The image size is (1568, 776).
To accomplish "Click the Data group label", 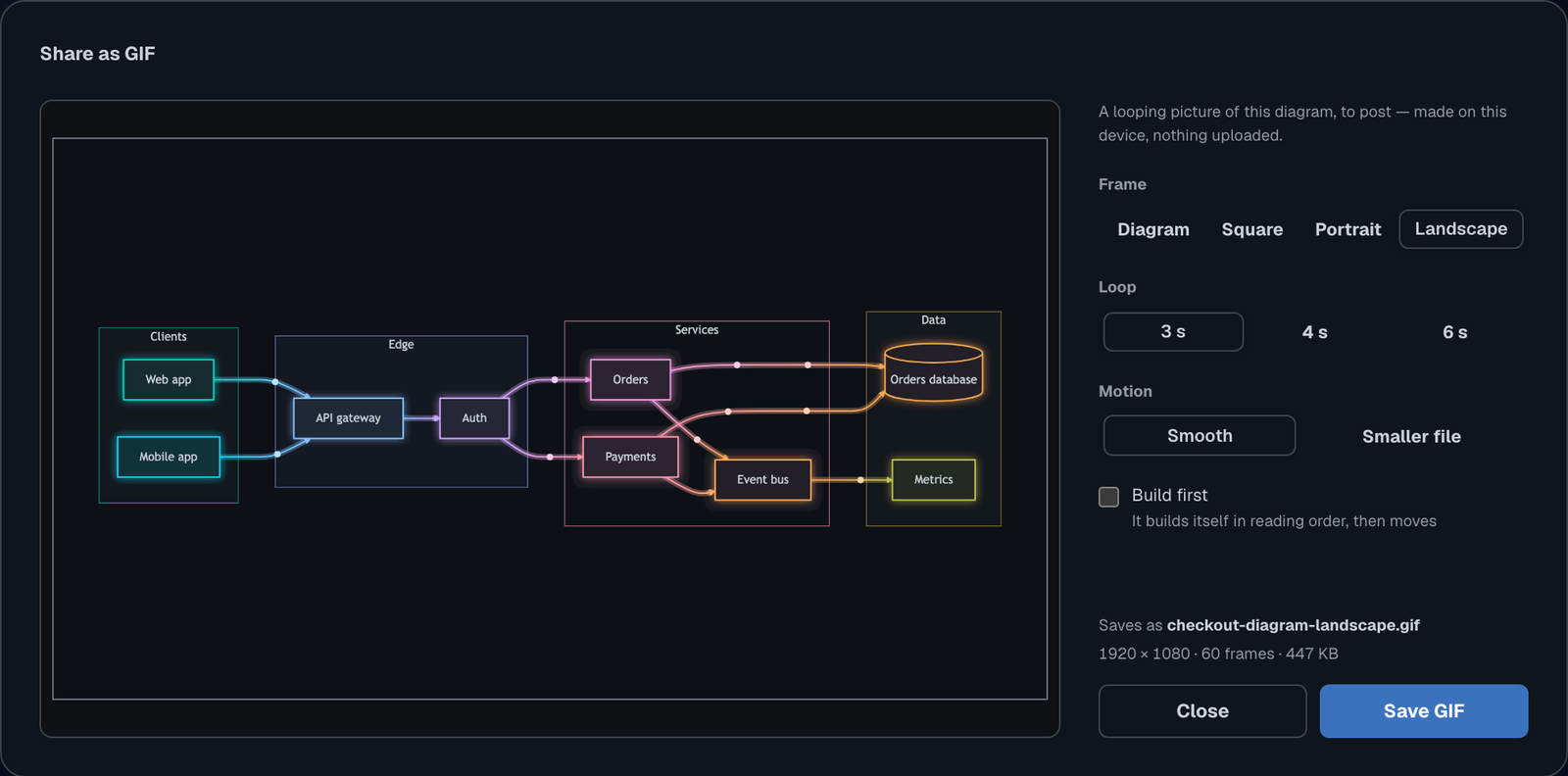I will click(x=933, y=320).
